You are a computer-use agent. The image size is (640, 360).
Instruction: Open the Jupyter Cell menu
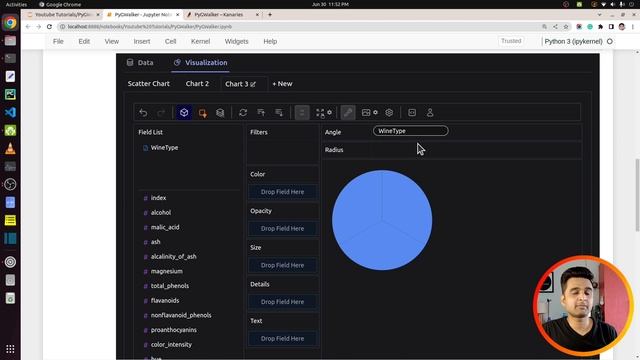coord(170,41)
